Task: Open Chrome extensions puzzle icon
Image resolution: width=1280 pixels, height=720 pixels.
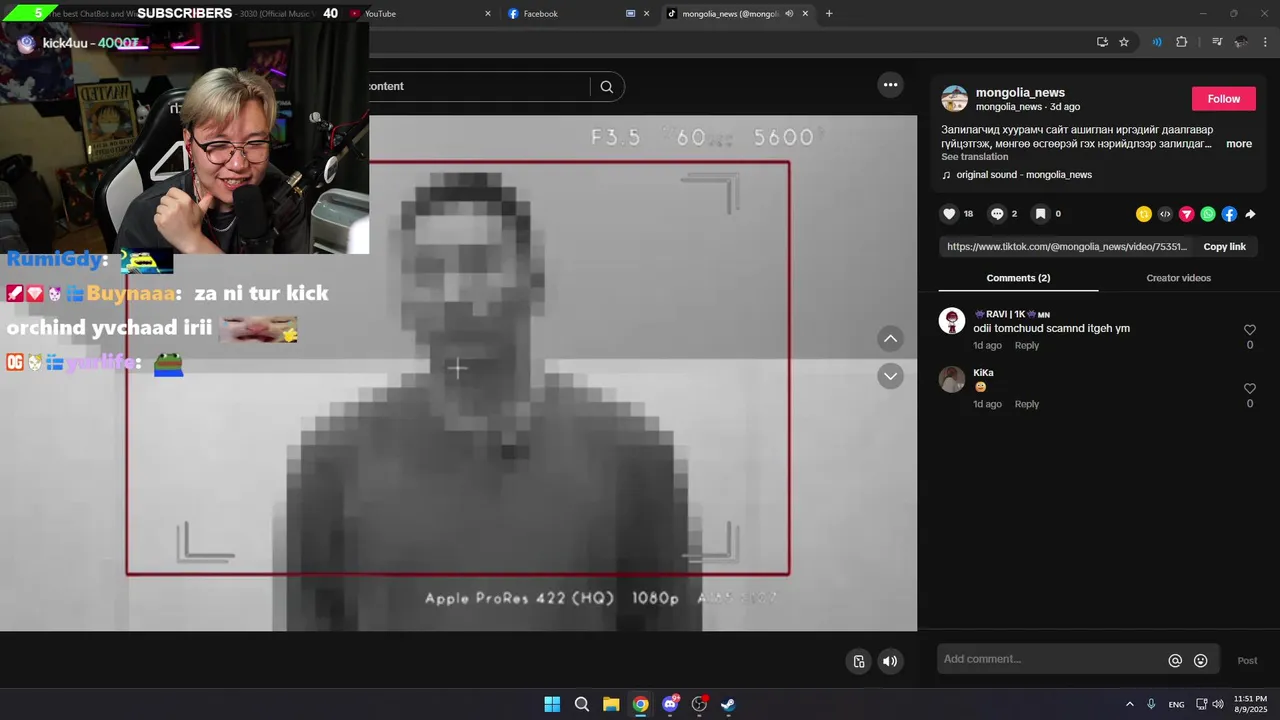Action: click(x=1181, y=42)
